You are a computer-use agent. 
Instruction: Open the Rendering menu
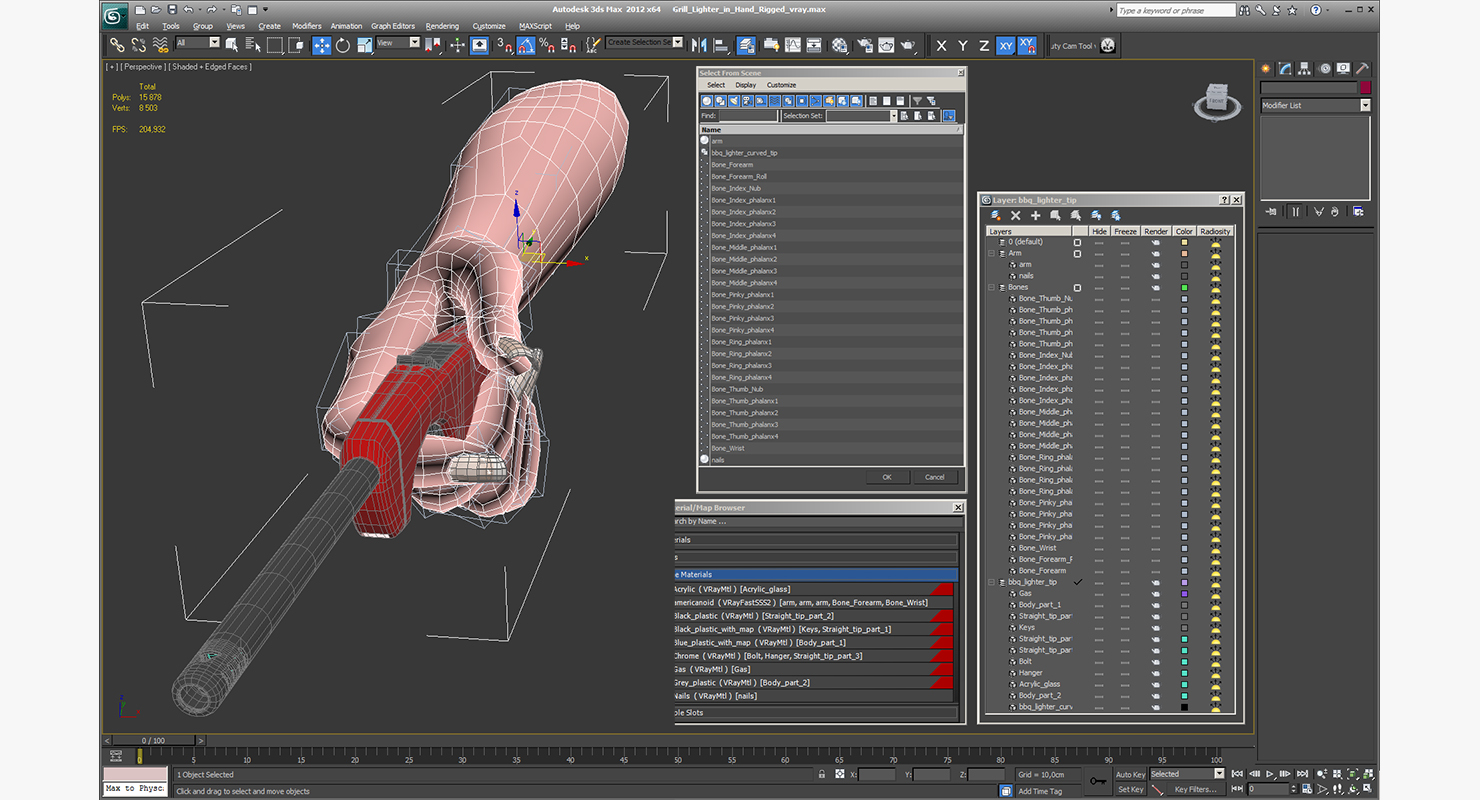(x=442, y=26)
